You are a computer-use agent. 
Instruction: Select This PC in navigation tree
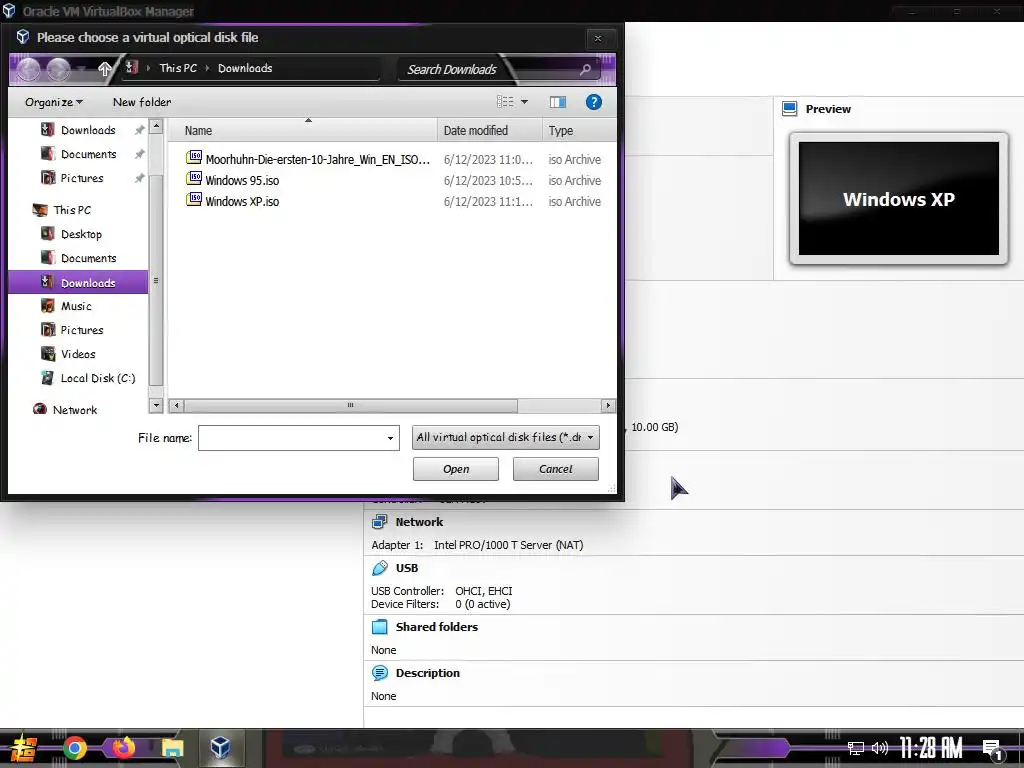[72, 210]
